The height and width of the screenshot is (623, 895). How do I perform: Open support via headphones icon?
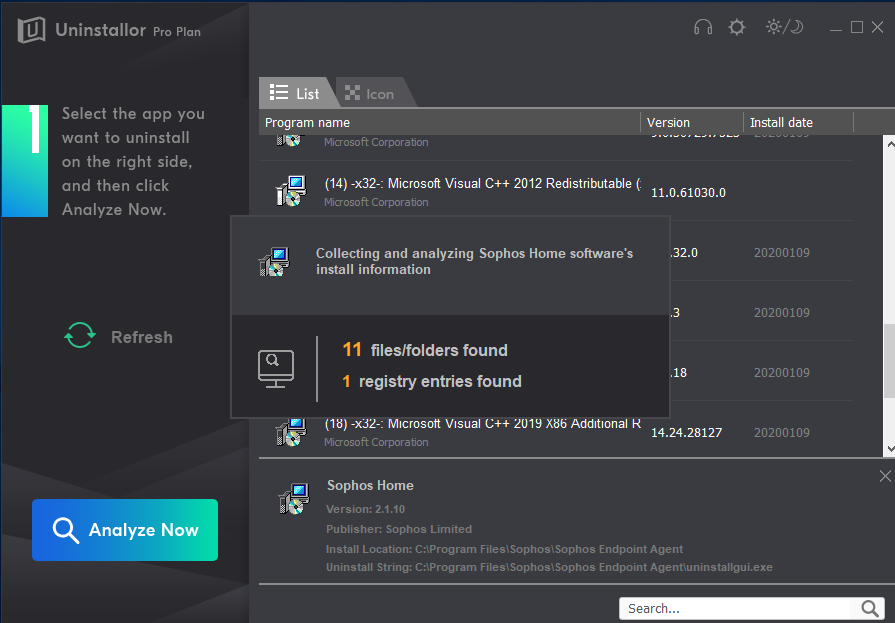[x=703, y=27]
